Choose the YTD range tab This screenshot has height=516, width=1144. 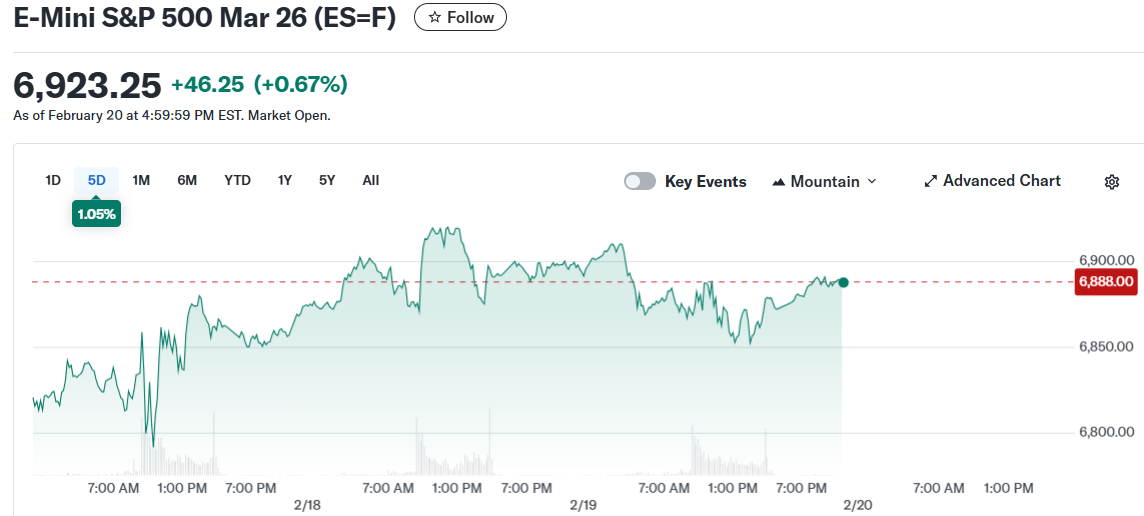click(x=237, y=180)
